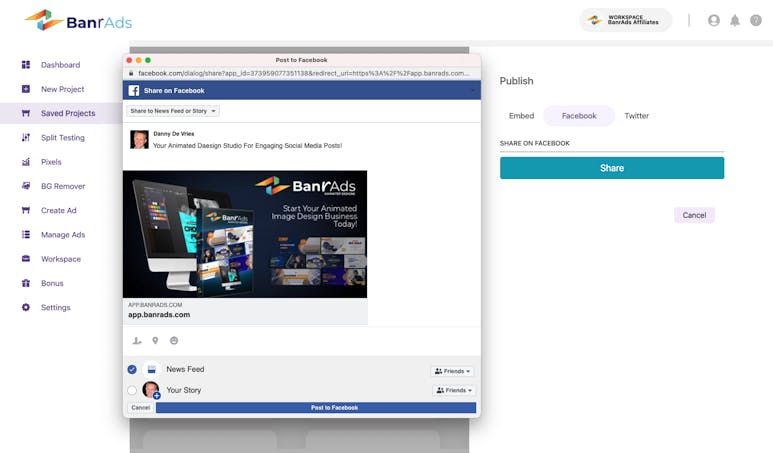
Task: Uncheck the News Feed checkbox
Action: pyautogui.click(x=132, y=370)
